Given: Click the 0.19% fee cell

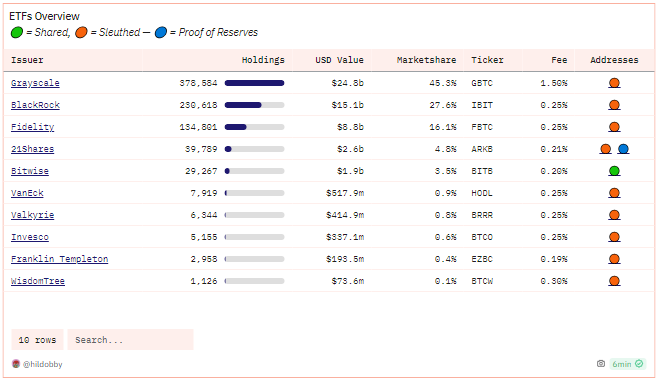Looking at the screenshot, I should [554, 259].
